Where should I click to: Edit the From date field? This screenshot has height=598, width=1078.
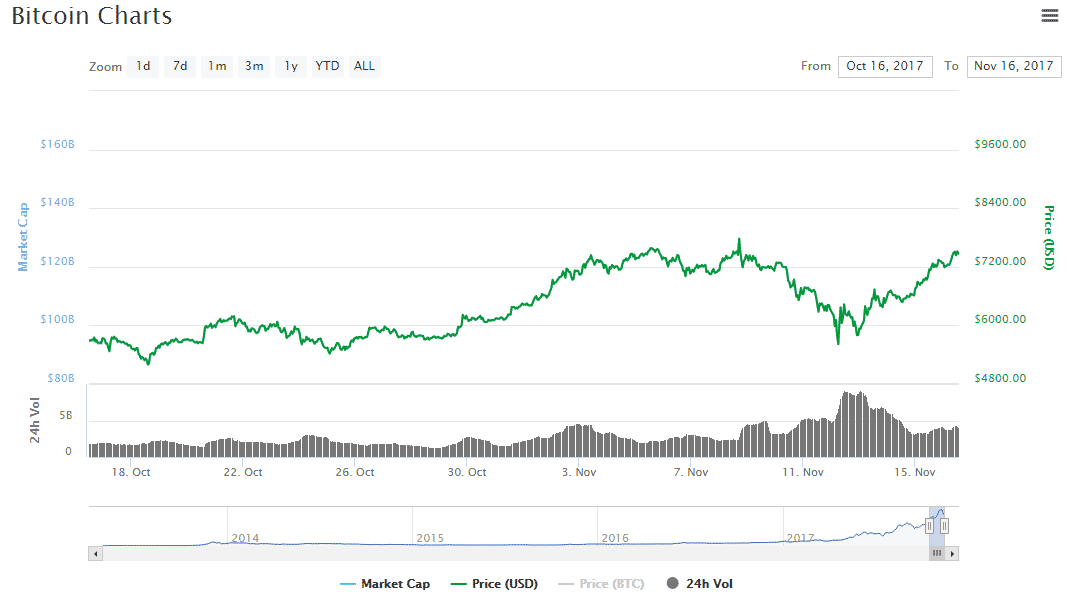coord(885,67)
